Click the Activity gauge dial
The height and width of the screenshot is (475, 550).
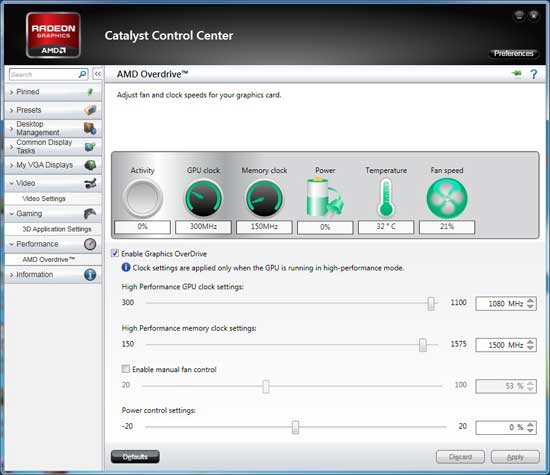(x=142, y=198)
